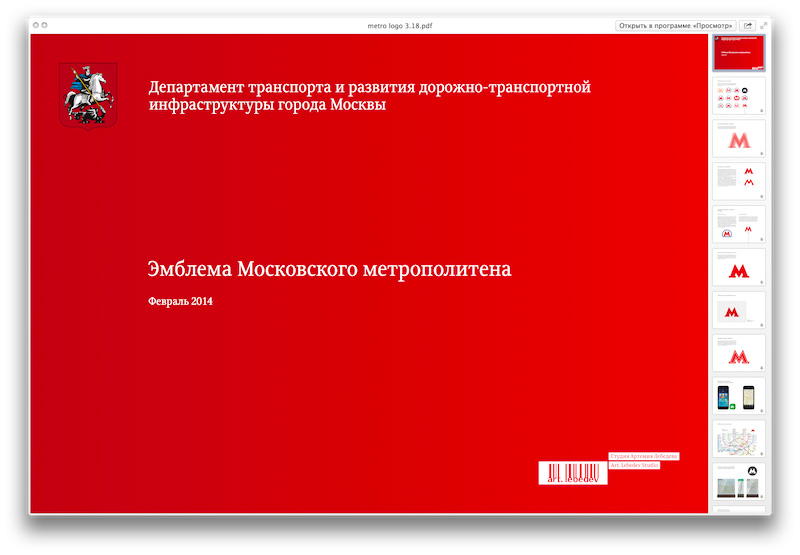Click the Share button in title bar

[x=747, y=25]
